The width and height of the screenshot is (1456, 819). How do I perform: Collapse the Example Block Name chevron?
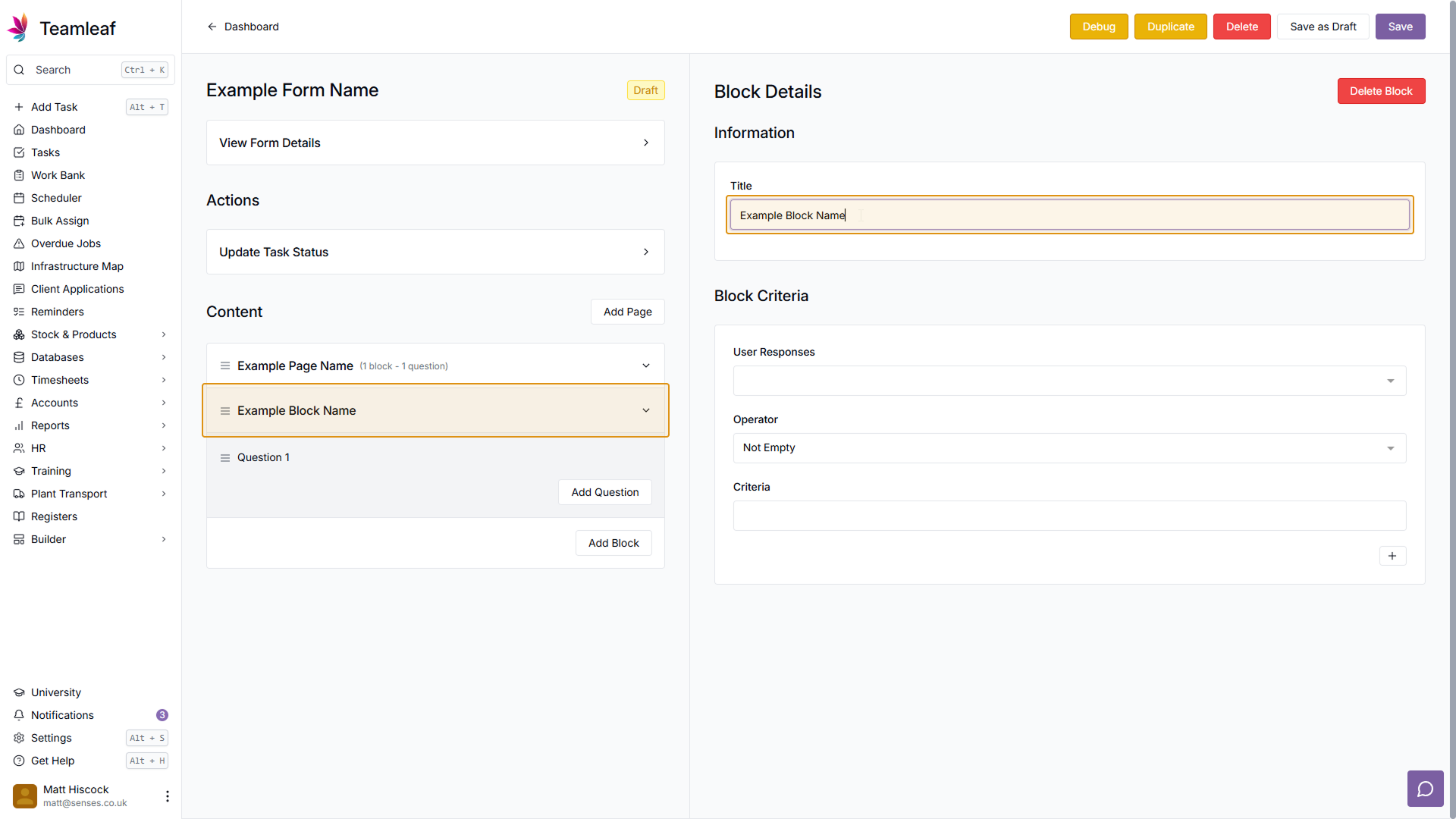point(646,410)
